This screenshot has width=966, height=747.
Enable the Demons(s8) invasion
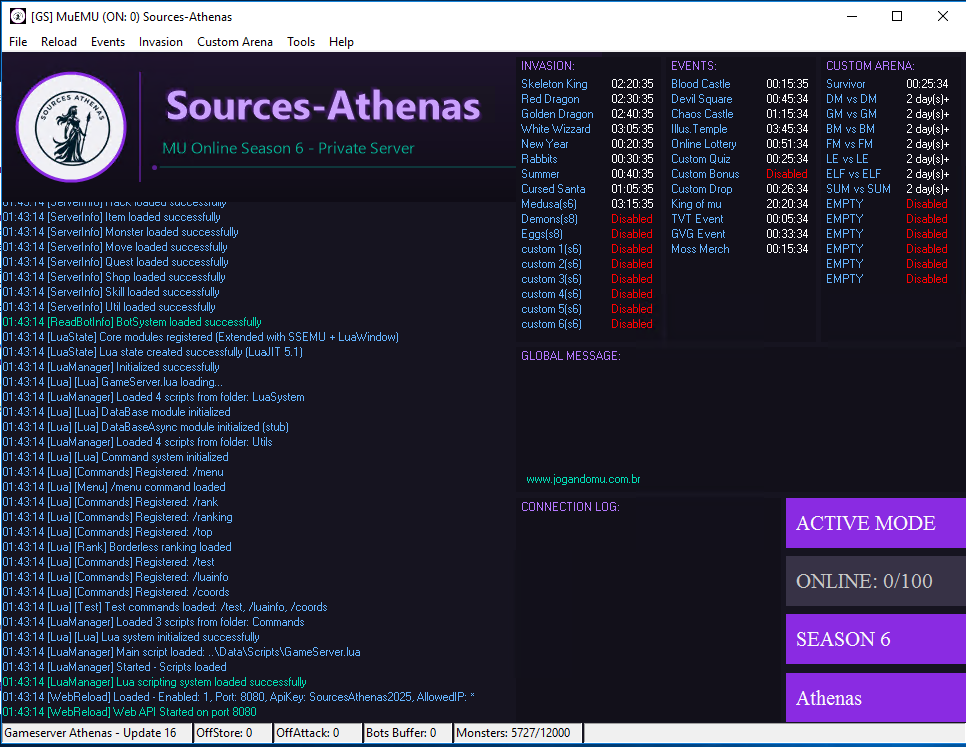(631, 218)
